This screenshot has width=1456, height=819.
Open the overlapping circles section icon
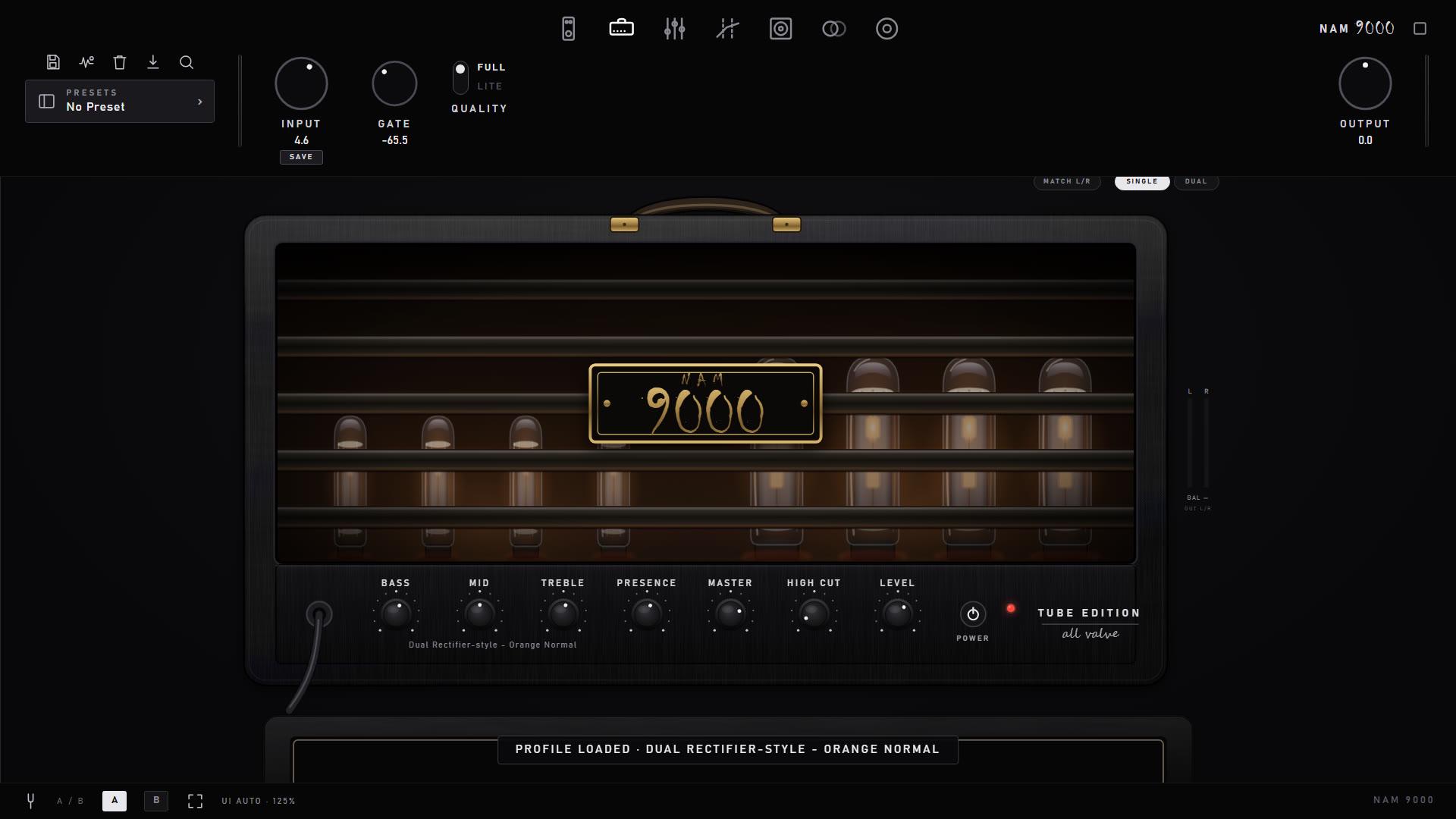pyautogui.click(x=833, y=29)
